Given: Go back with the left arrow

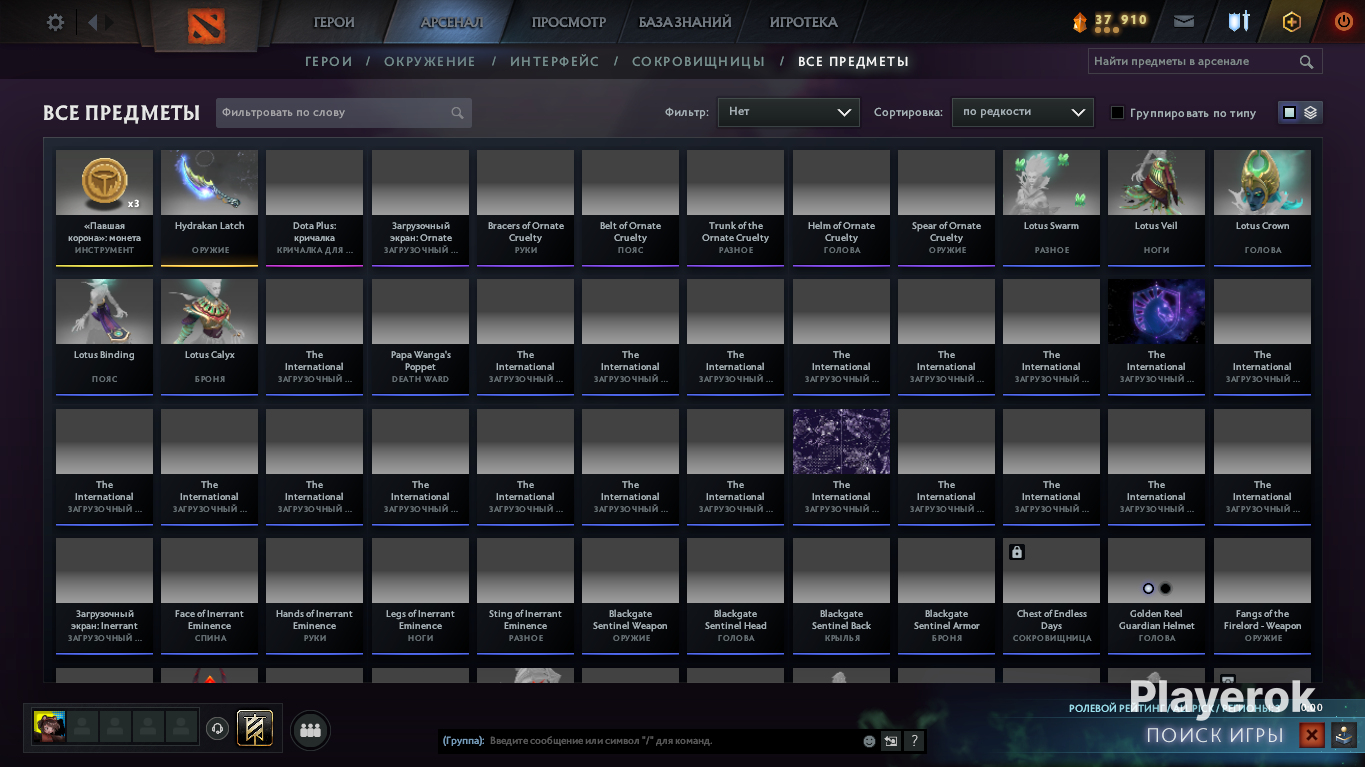Looking at the screenshot, I should tap(92, 22).
